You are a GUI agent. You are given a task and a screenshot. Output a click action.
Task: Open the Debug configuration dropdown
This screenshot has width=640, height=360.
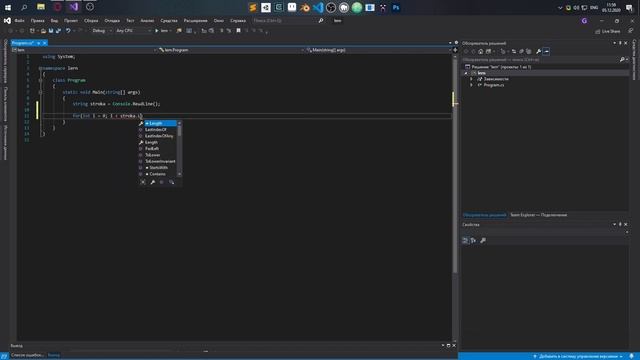[x=102, y=31]
